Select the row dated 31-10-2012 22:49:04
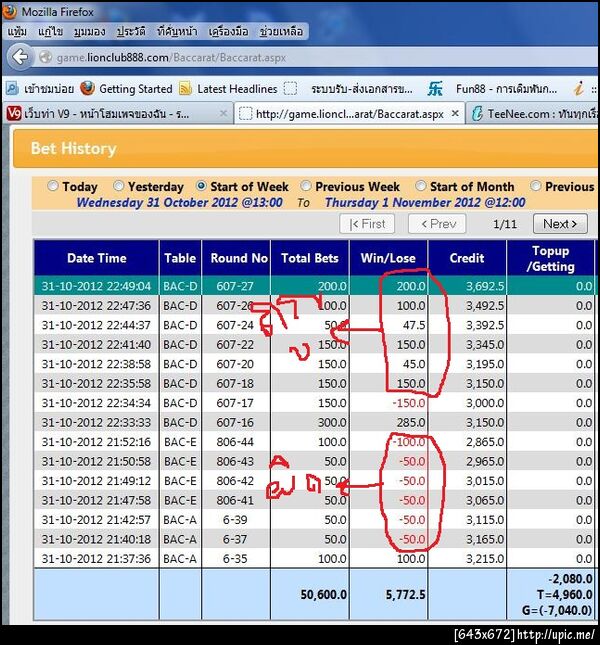The image size is (600, 645). 315,286
